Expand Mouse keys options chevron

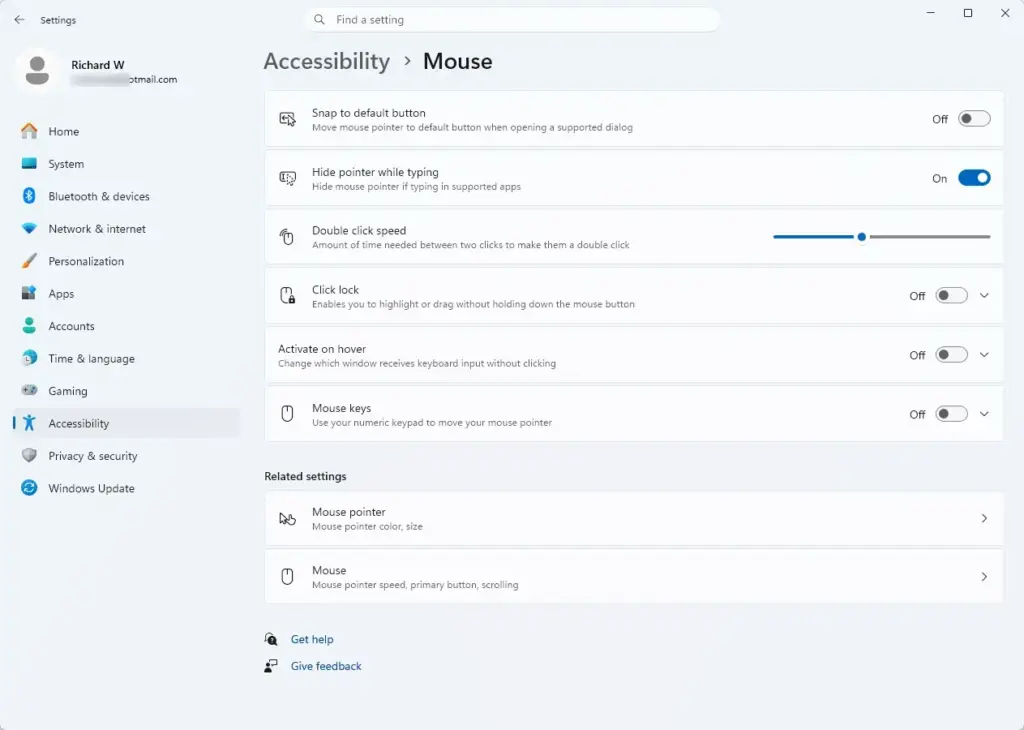(984, 414)
